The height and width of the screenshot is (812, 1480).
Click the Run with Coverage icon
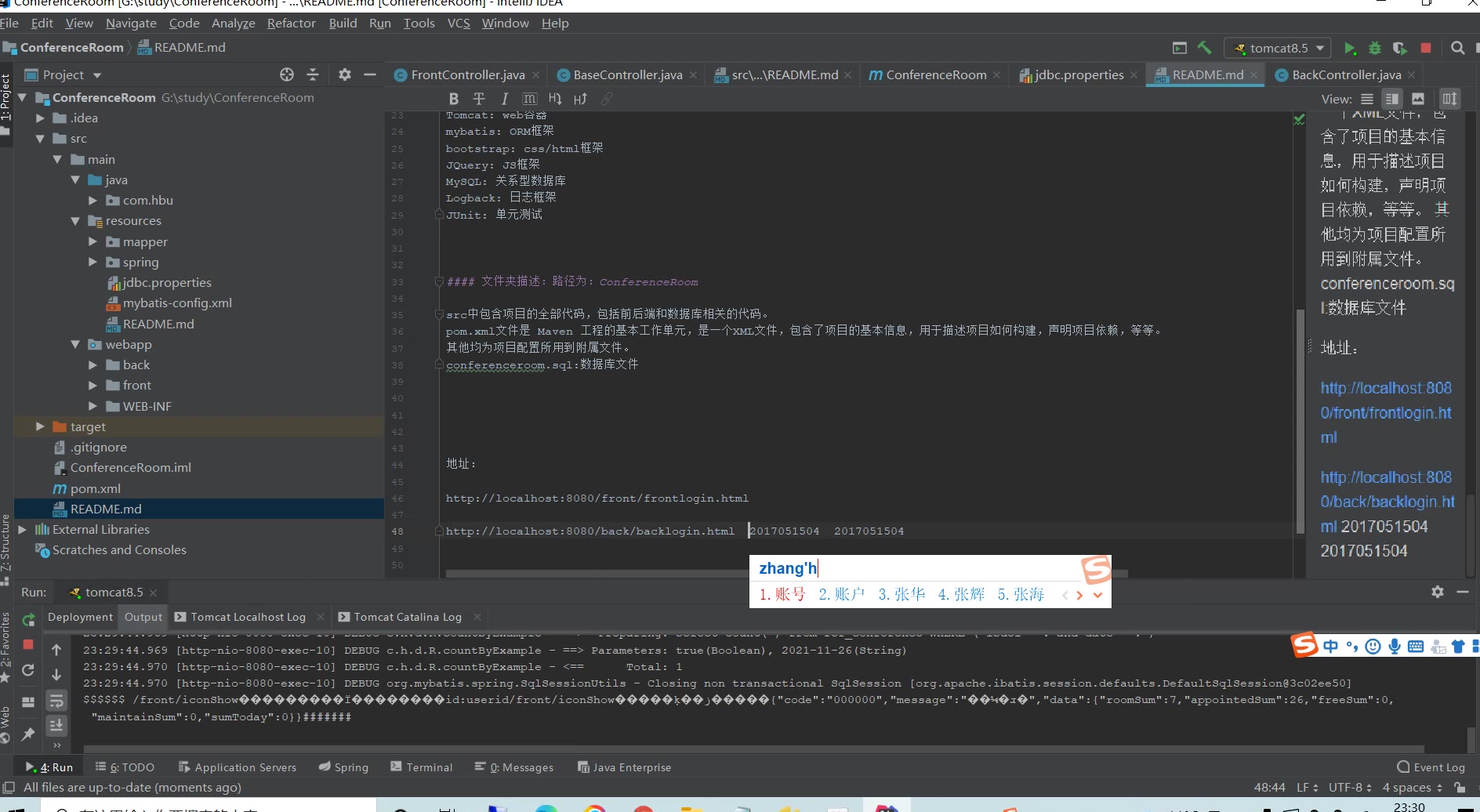click(1400, 48)
